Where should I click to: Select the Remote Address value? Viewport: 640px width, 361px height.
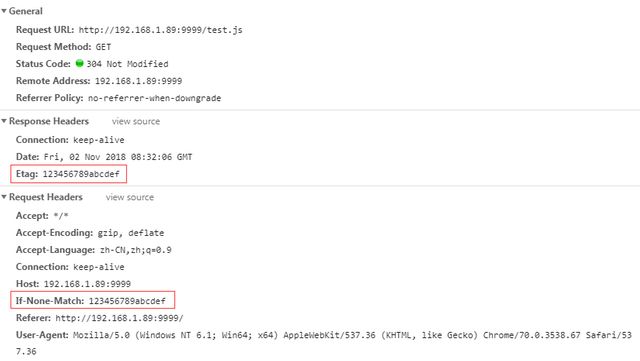click(x=138, y=81)
